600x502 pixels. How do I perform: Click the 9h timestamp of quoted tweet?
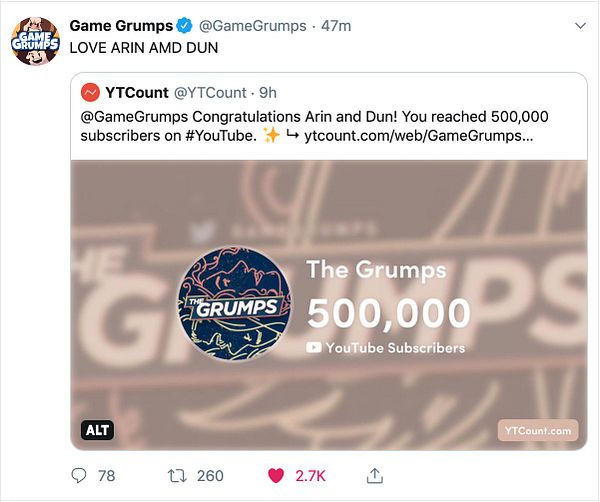pyautogui.click(x=268, y=93)
